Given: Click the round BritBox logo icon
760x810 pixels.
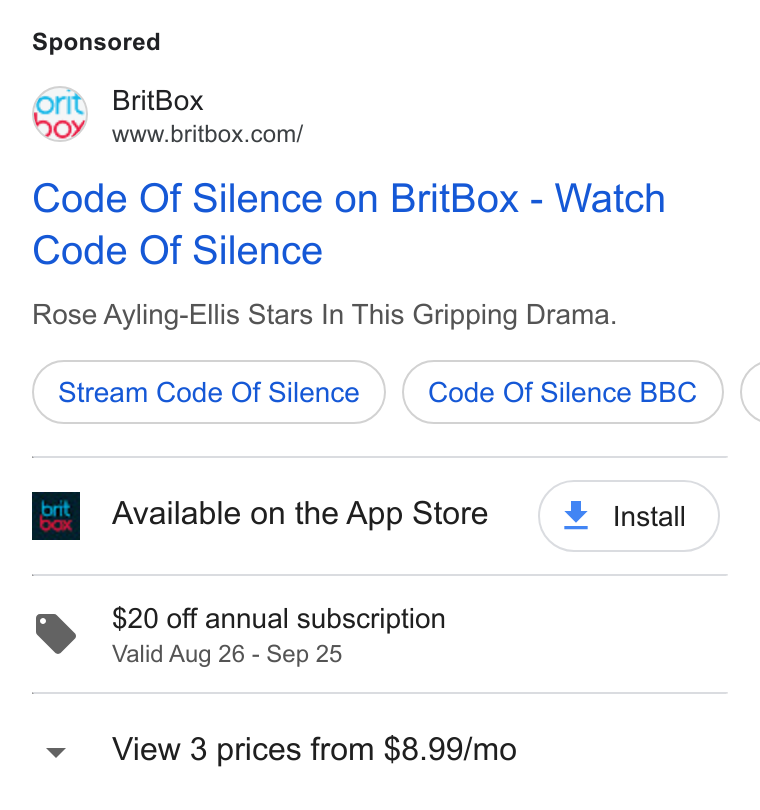Looking at the screenshot, I should tap(60, 114).
